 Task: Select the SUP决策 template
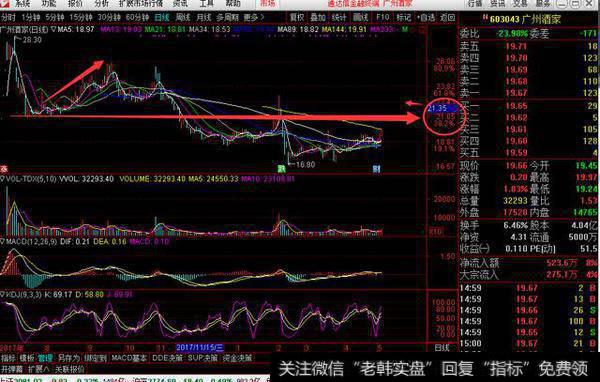coord(203,358)
